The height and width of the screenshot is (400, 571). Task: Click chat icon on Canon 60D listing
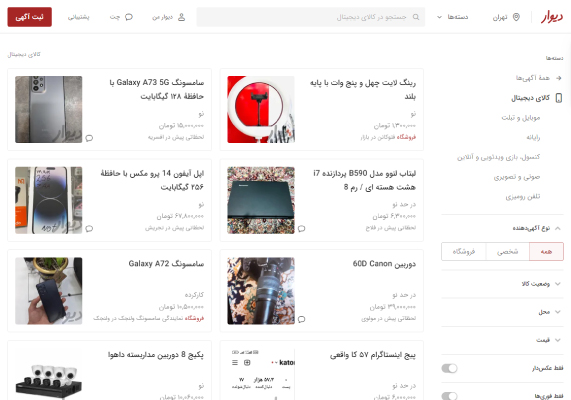tap(302, 319)
